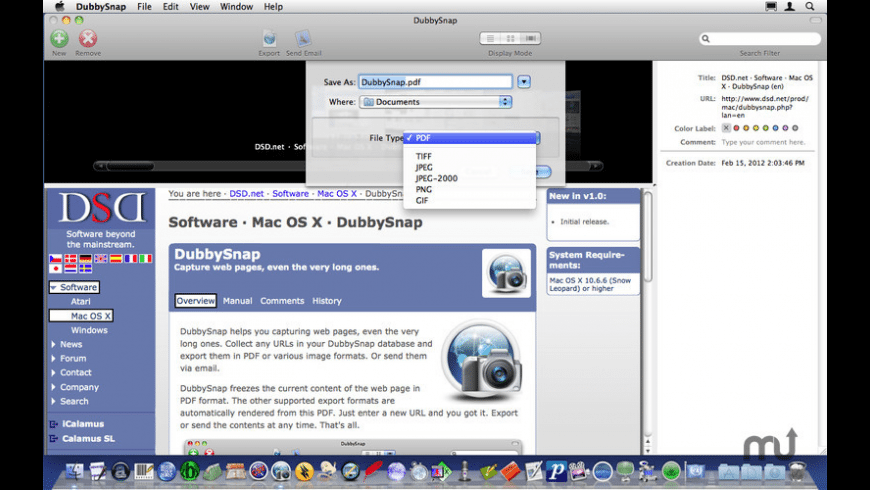
Task: Select the red color label swatch
Action: pos(737,128)
